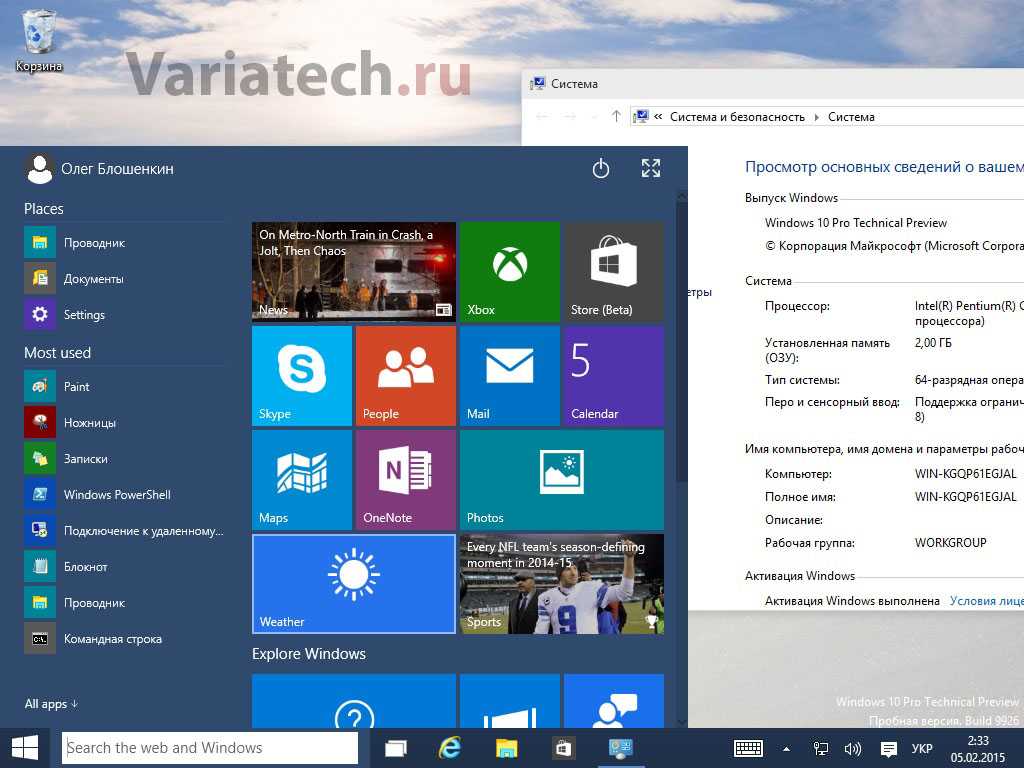Select Windows 10 Pro Technical Preview edition text
This screenshot has width=1024, height=768.
[856, 223]
